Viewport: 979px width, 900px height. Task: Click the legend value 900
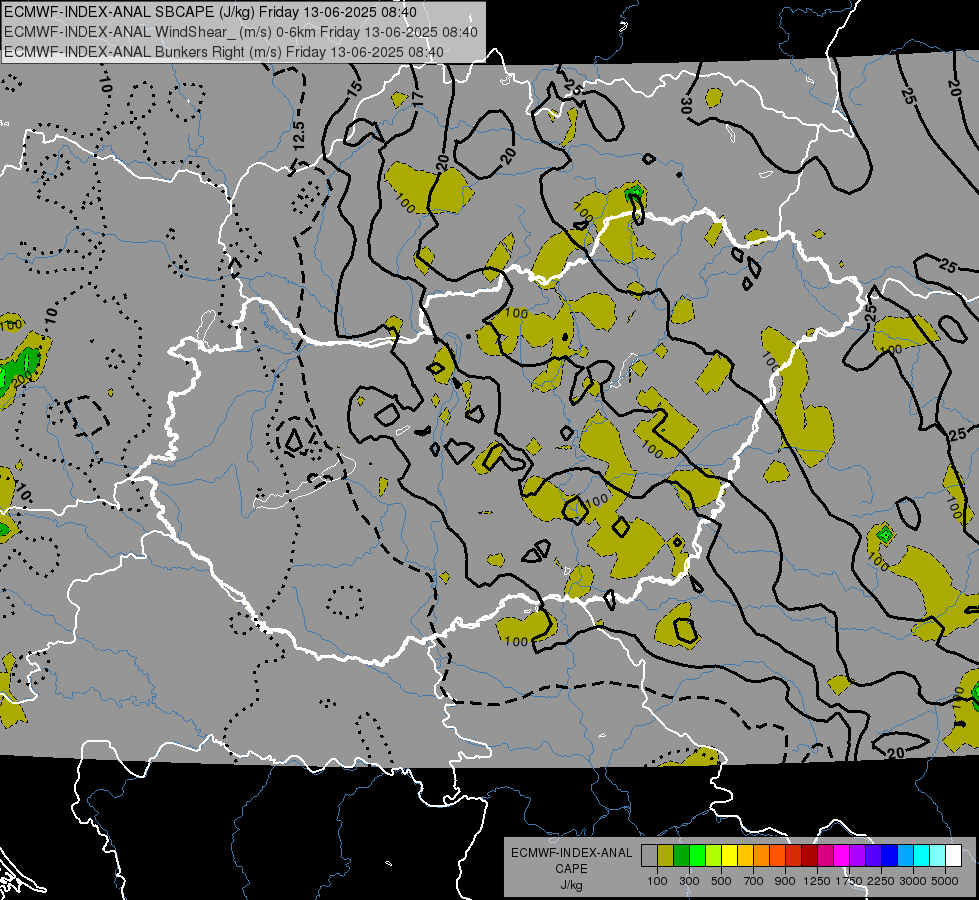point(785,881)
